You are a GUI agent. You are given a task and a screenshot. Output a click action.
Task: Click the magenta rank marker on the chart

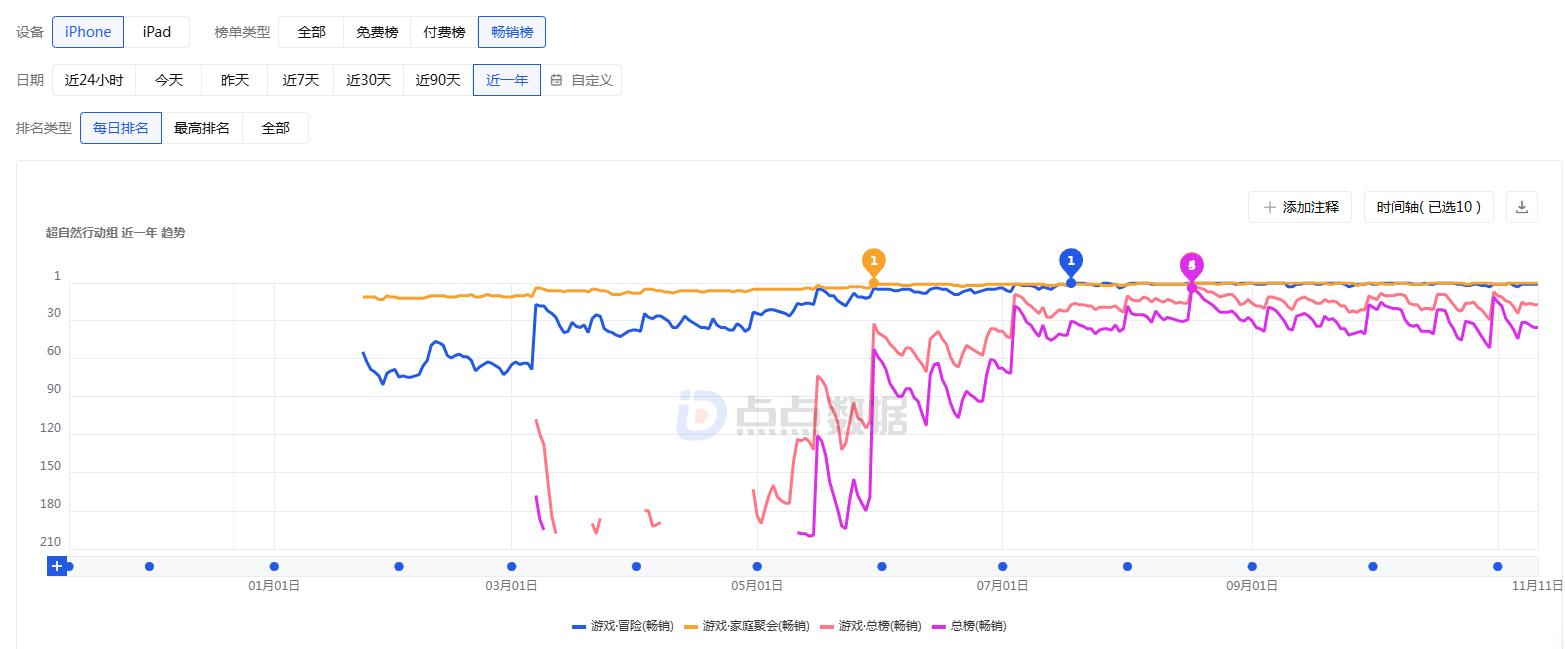pos(1190,265)
